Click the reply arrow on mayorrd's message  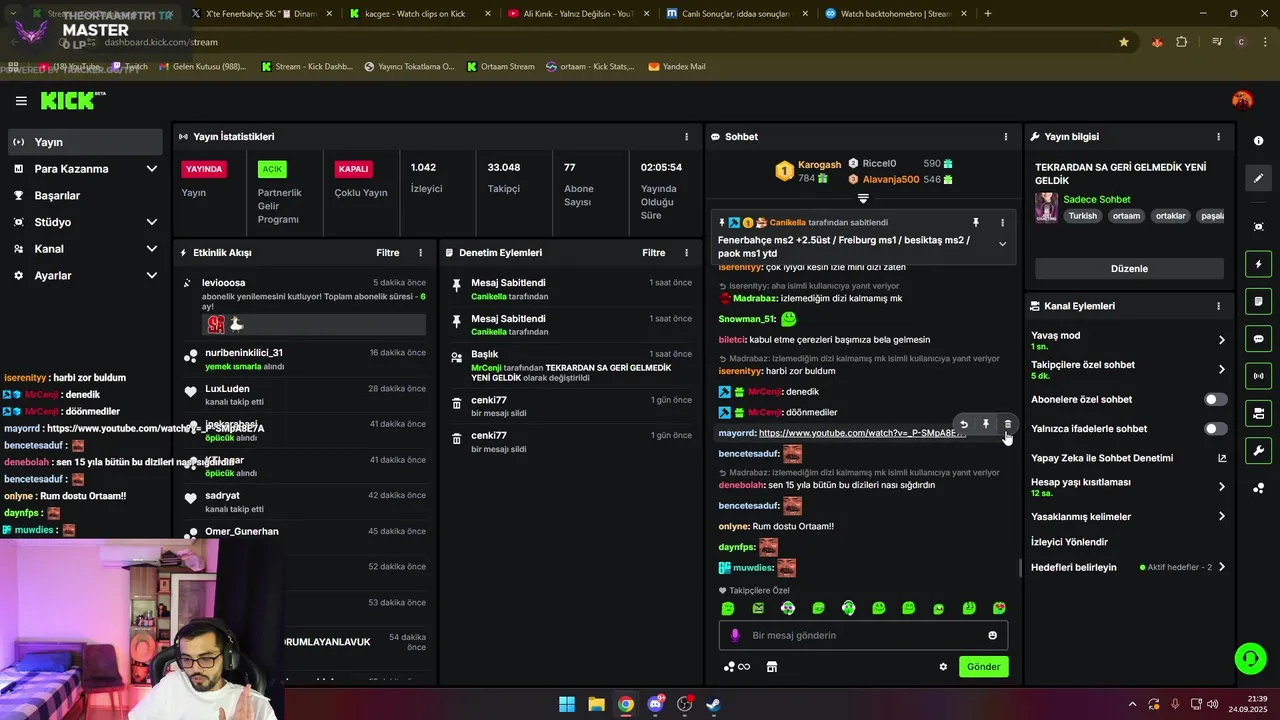pyautogui.click(x=964, y=424)
